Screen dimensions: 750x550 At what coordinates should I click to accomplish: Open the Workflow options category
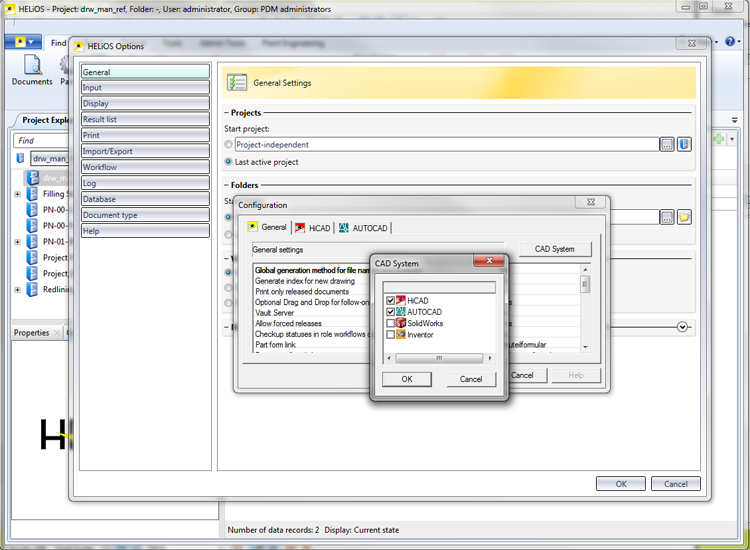(145, 167)
